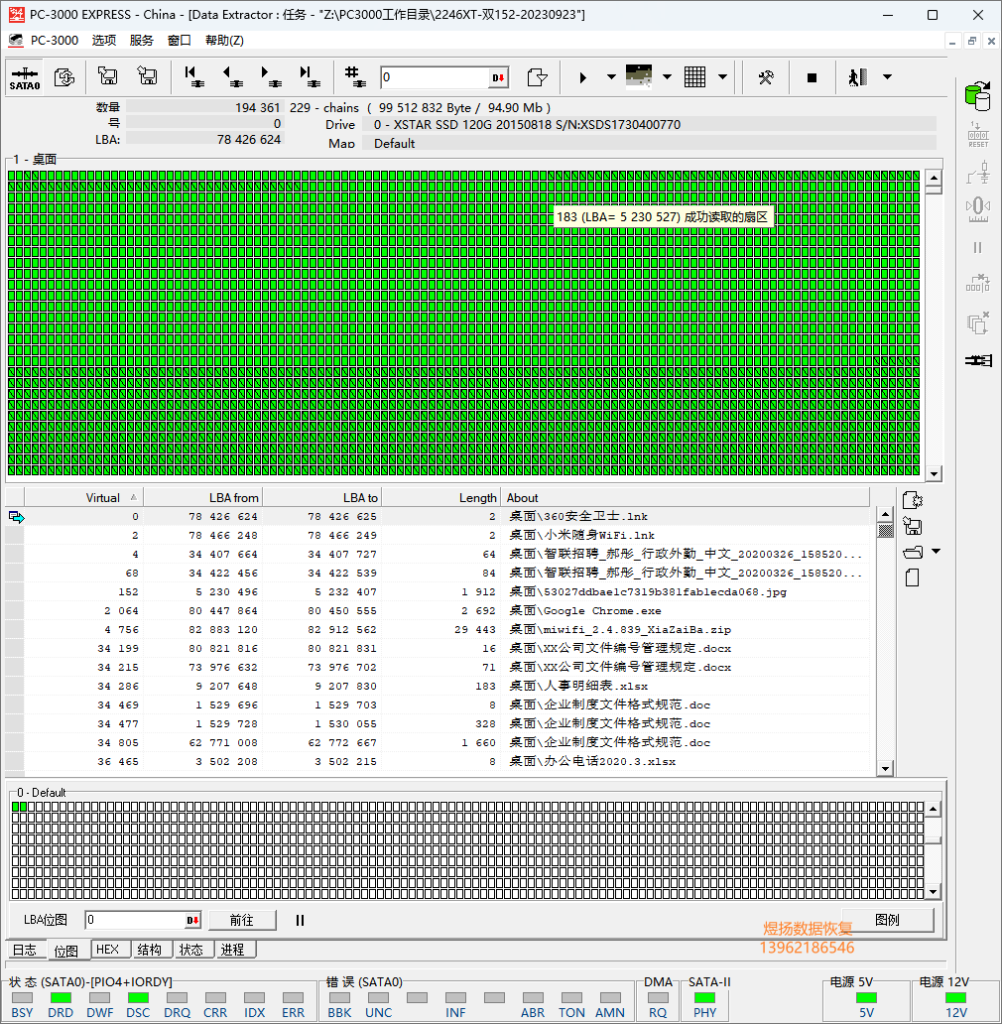Switch to the 进程 tab
Screen dimensions: 1002x1024
[x=233, y=950]
